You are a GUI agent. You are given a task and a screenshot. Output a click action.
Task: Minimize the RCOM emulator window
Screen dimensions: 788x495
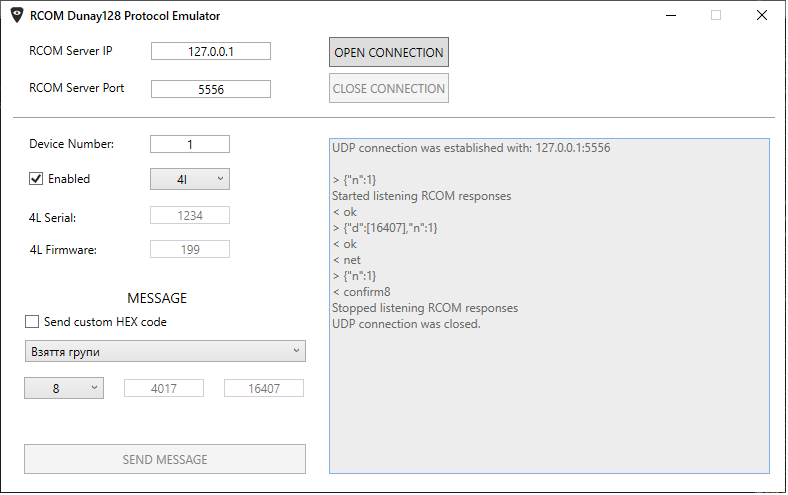point(671,16)
